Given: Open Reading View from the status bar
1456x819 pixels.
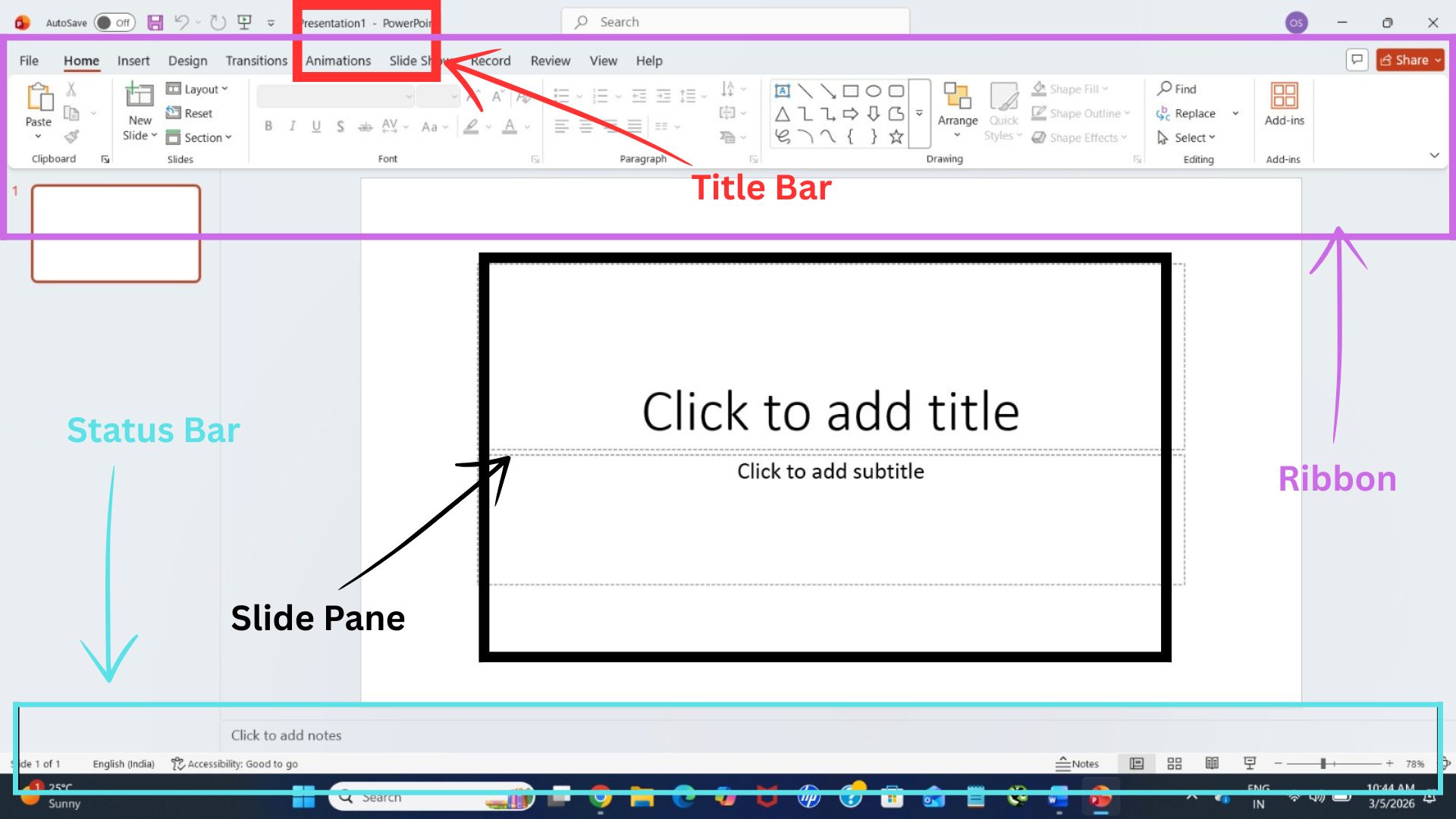Looking at the screenshot, I should (1213, 764).
